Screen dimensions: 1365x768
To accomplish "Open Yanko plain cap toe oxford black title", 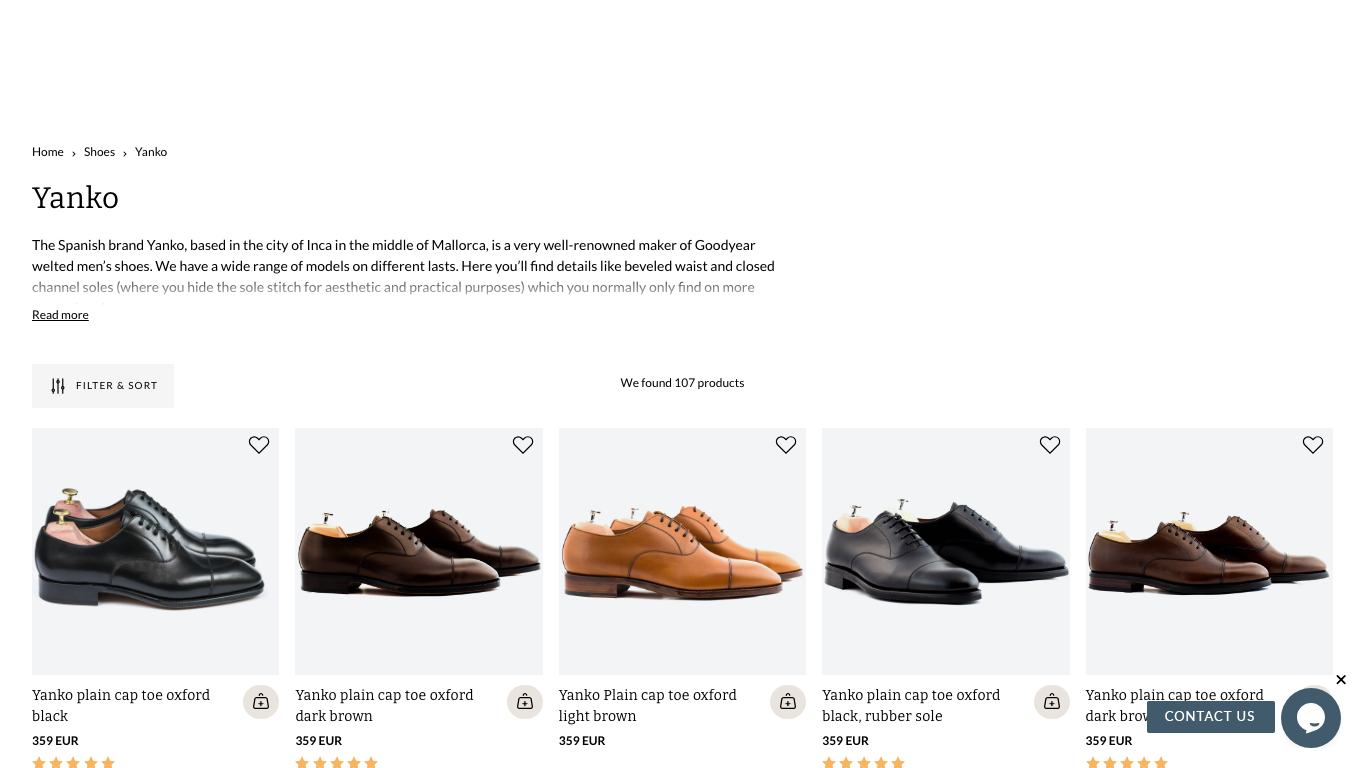I will (121, 706).
